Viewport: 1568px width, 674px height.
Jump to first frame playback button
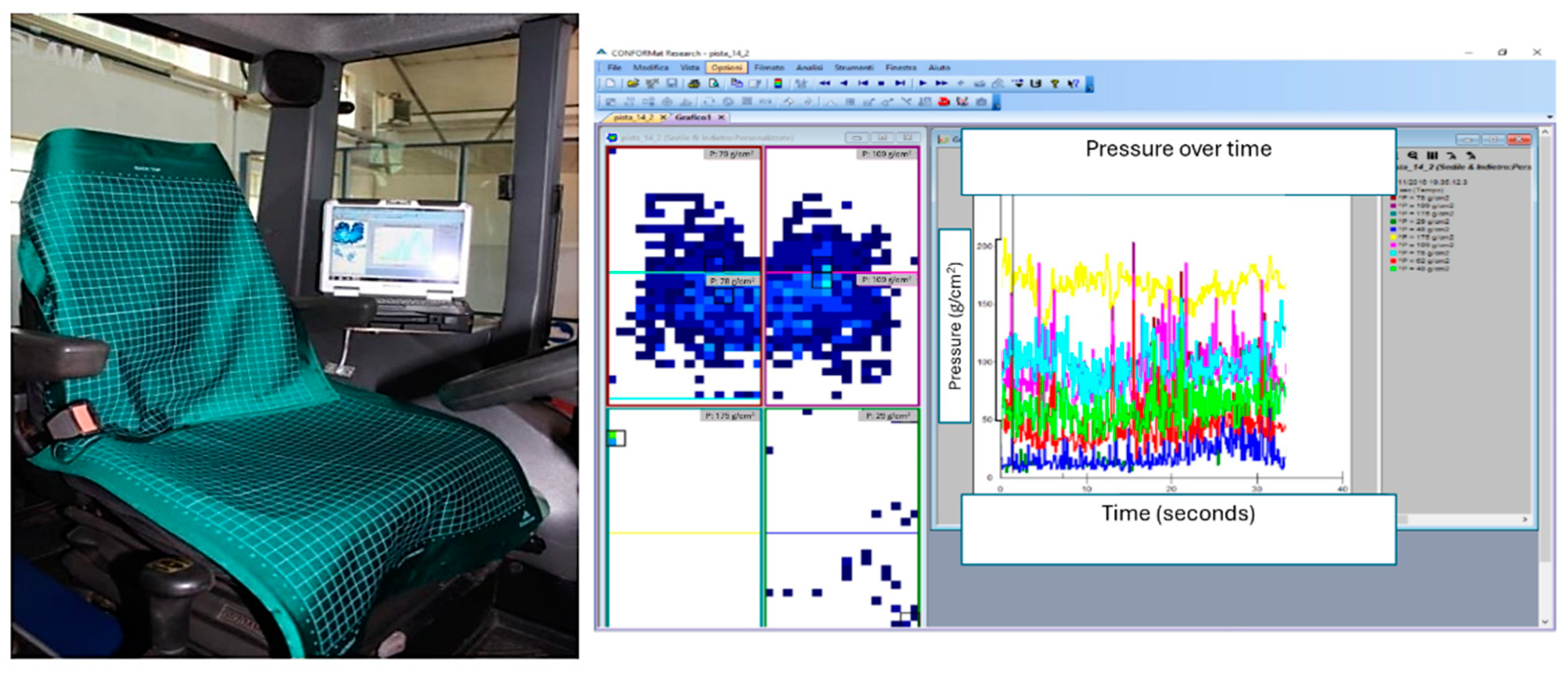pos(863,83)
